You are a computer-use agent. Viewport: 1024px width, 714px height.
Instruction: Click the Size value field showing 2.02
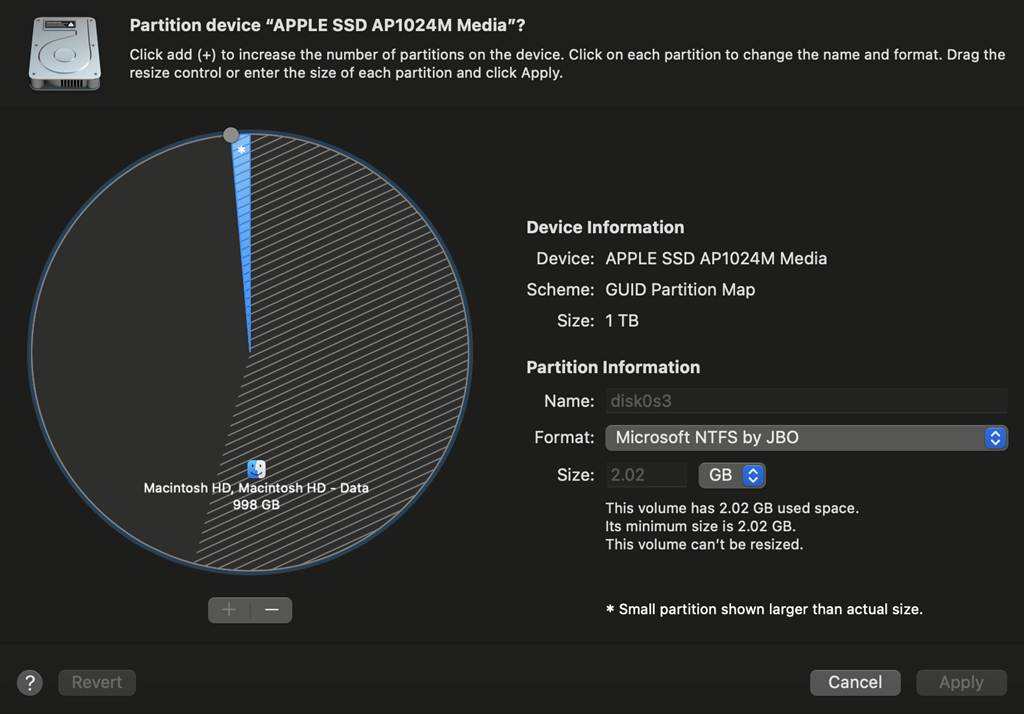[646, 474]
